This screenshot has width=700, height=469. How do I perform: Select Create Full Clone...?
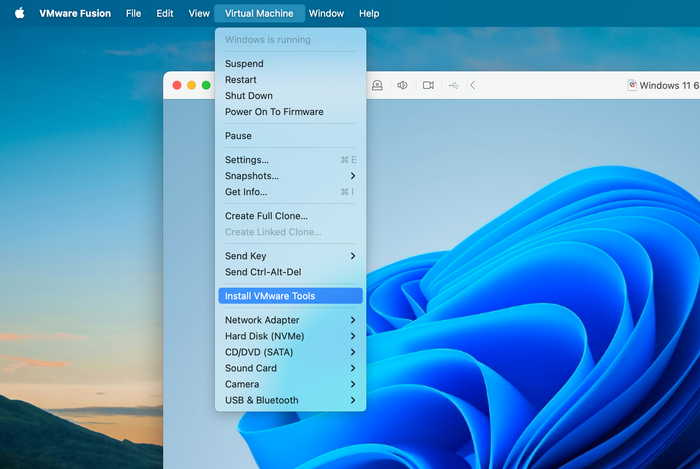coord(290,216)
